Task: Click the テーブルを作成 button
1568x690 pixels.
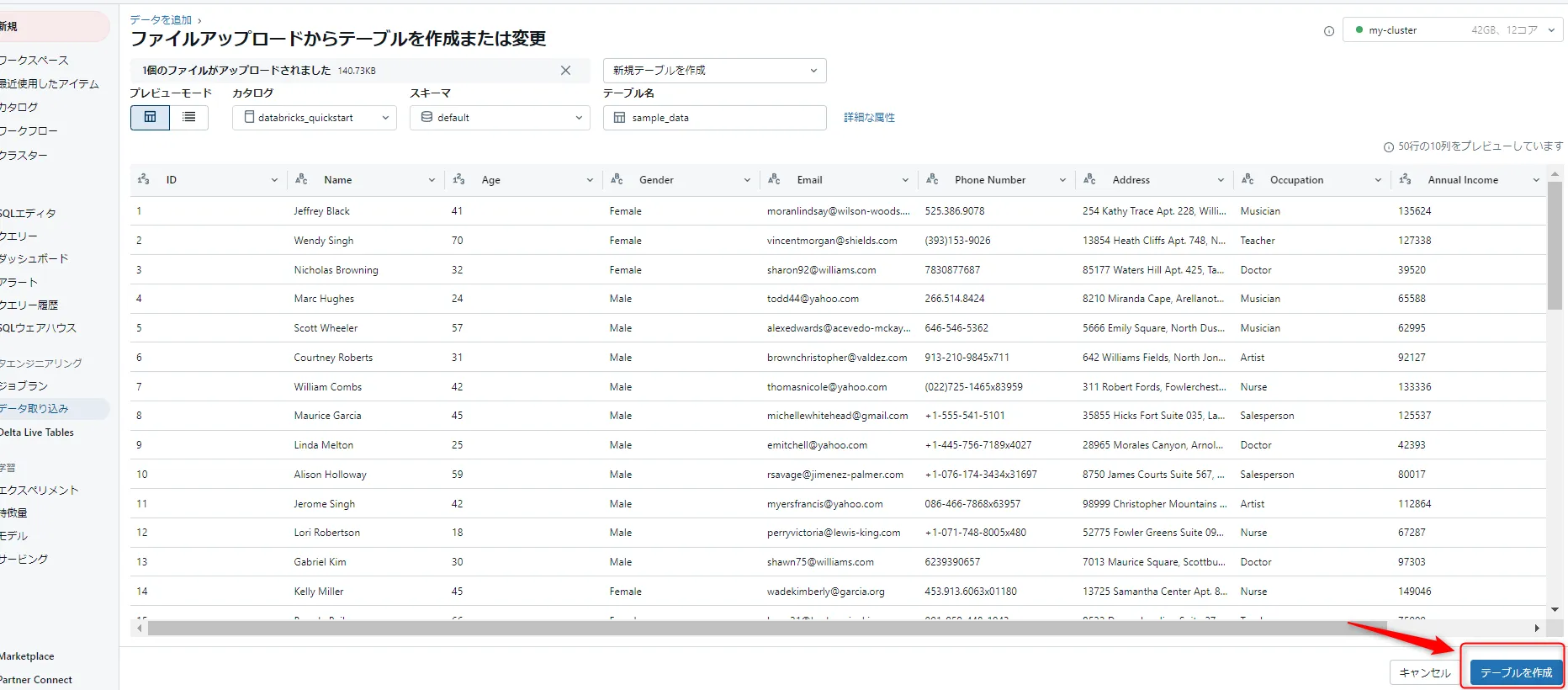Action: click(1516, 672)
